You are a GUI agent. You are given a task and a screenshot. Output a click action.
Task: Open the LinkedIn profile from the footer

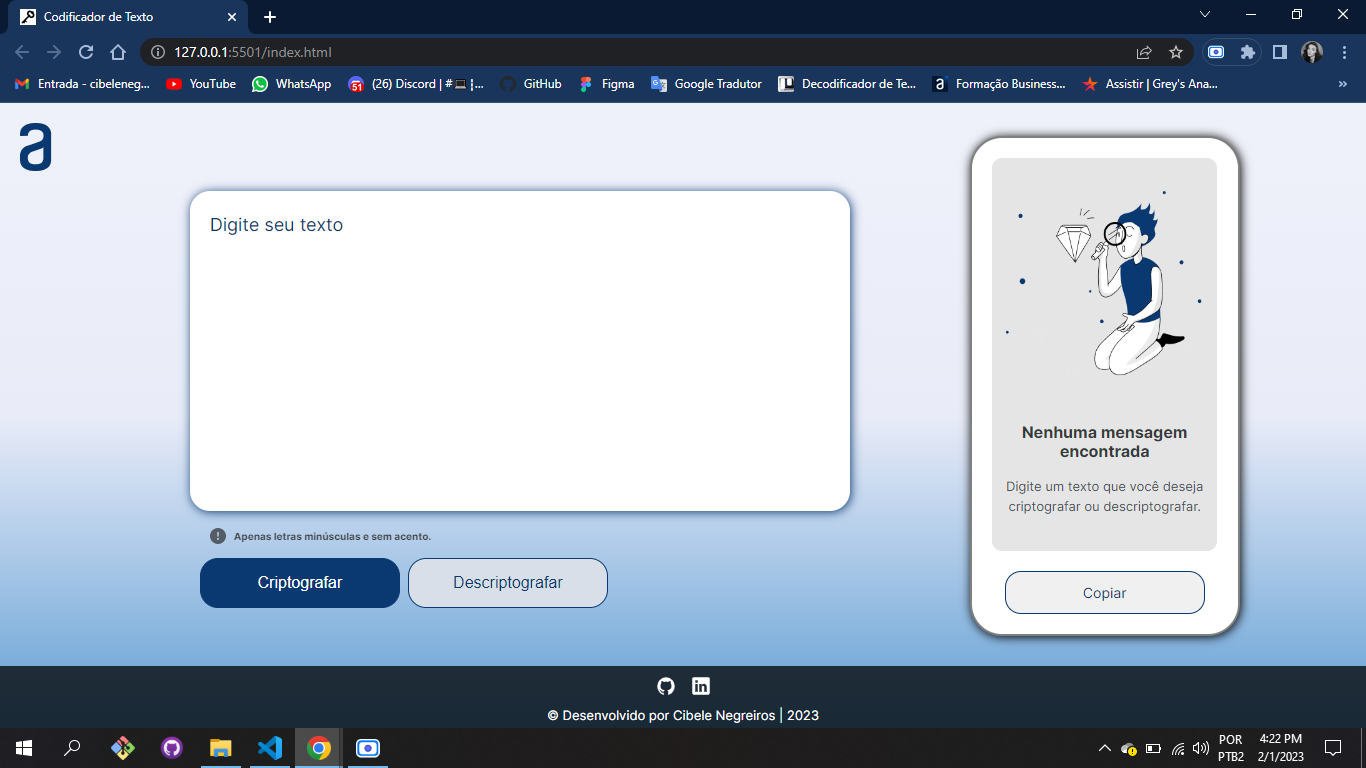click(x=701, y=685)
